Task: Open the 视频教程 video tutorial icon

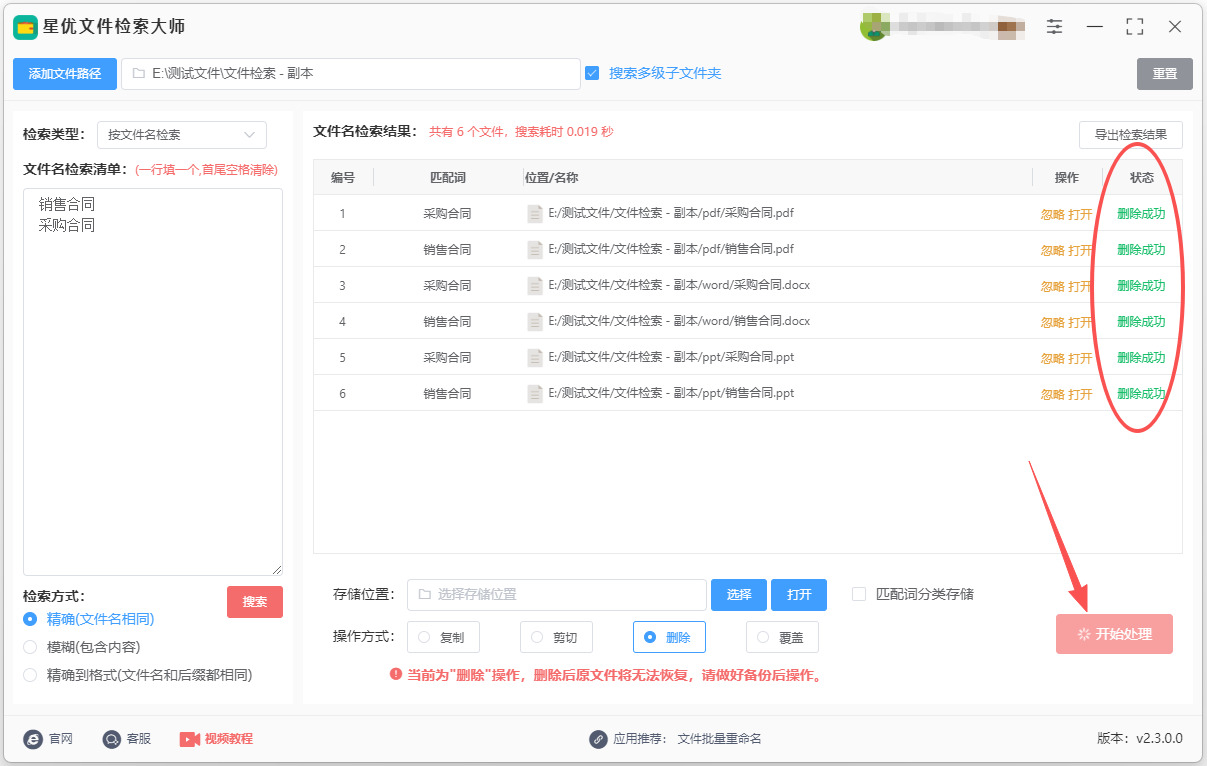Action: coord(190,739)
